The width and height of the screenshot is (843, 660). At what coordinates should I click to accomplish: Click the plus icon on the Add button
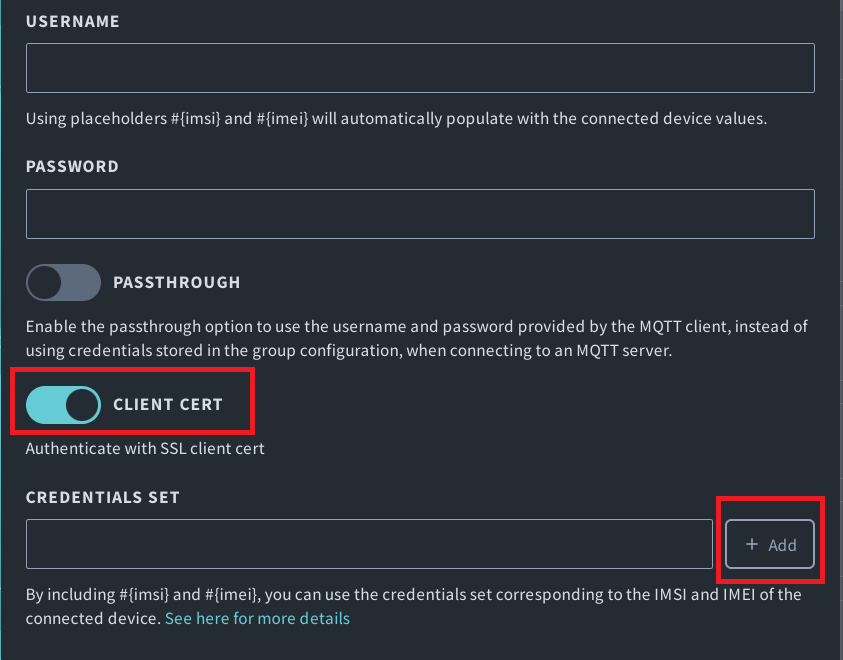[x=752, y=544]
